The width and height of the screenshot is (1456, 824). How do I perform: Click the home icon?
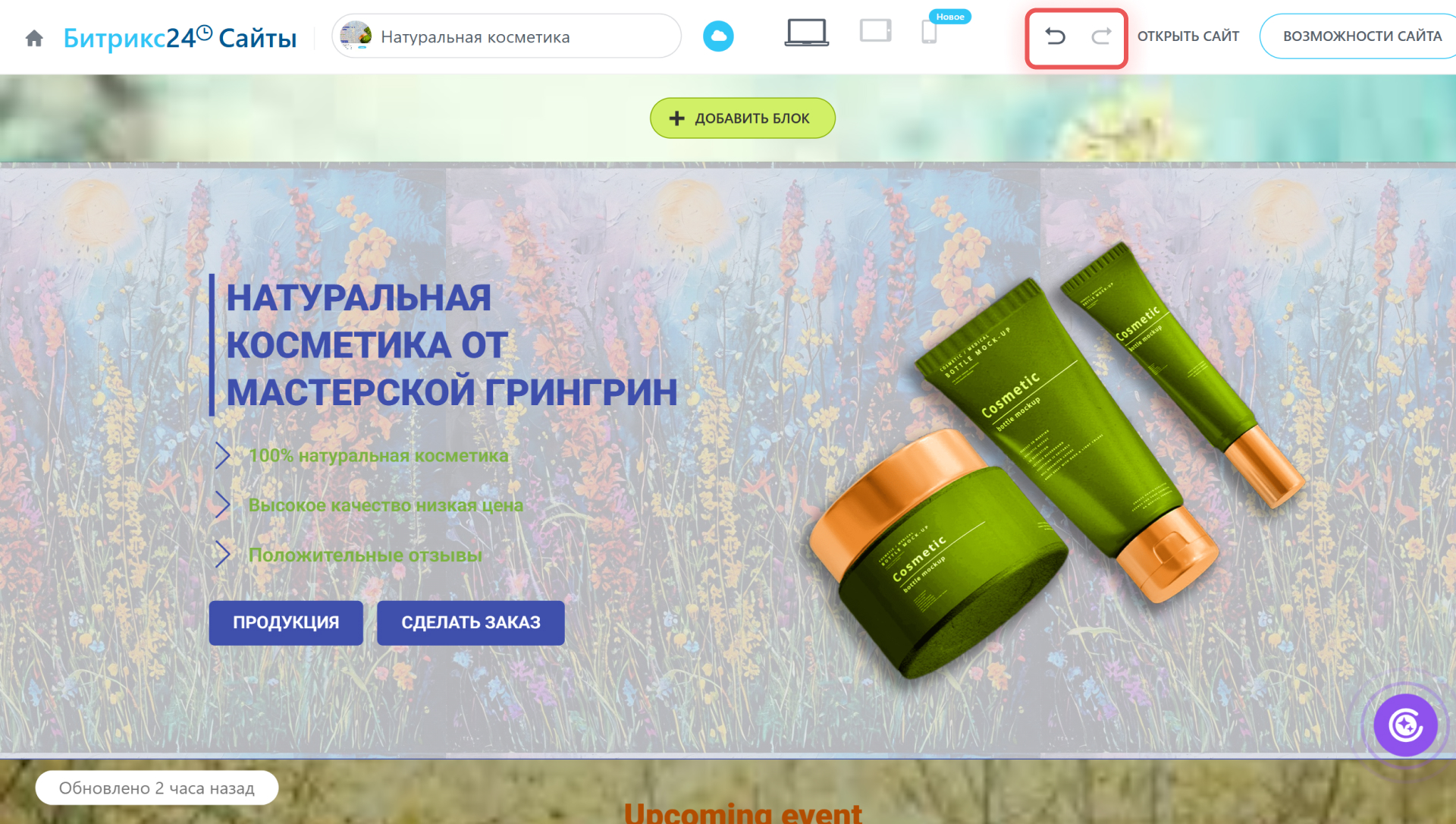[34, 38]
